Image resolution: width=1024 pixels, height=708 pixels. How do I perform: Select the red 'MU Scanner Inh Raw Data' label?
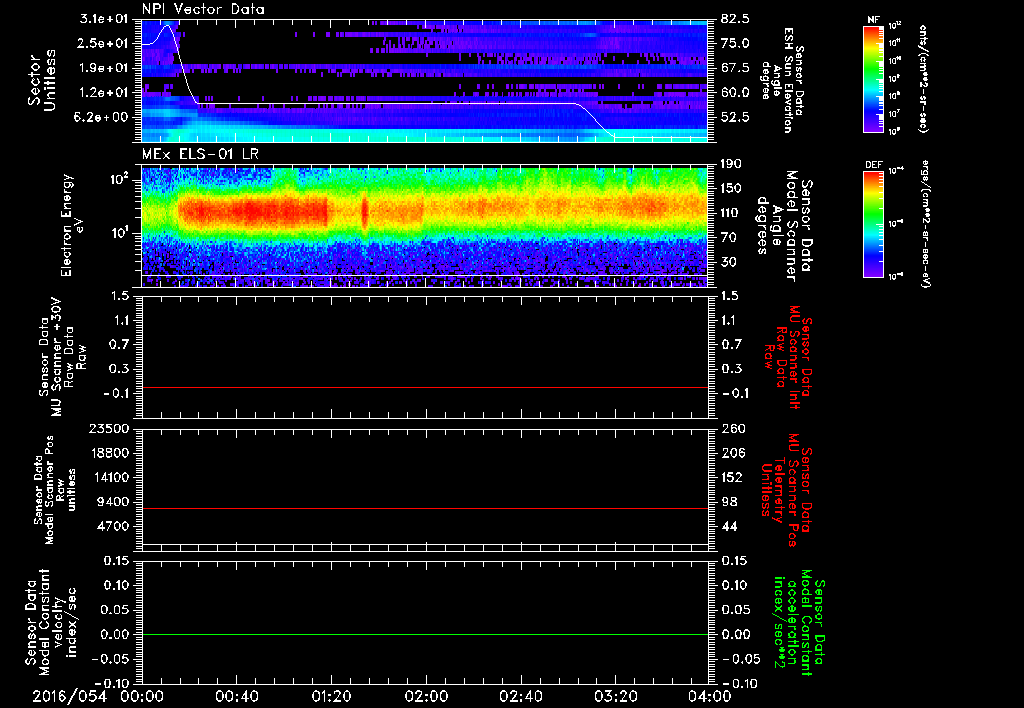786,357
